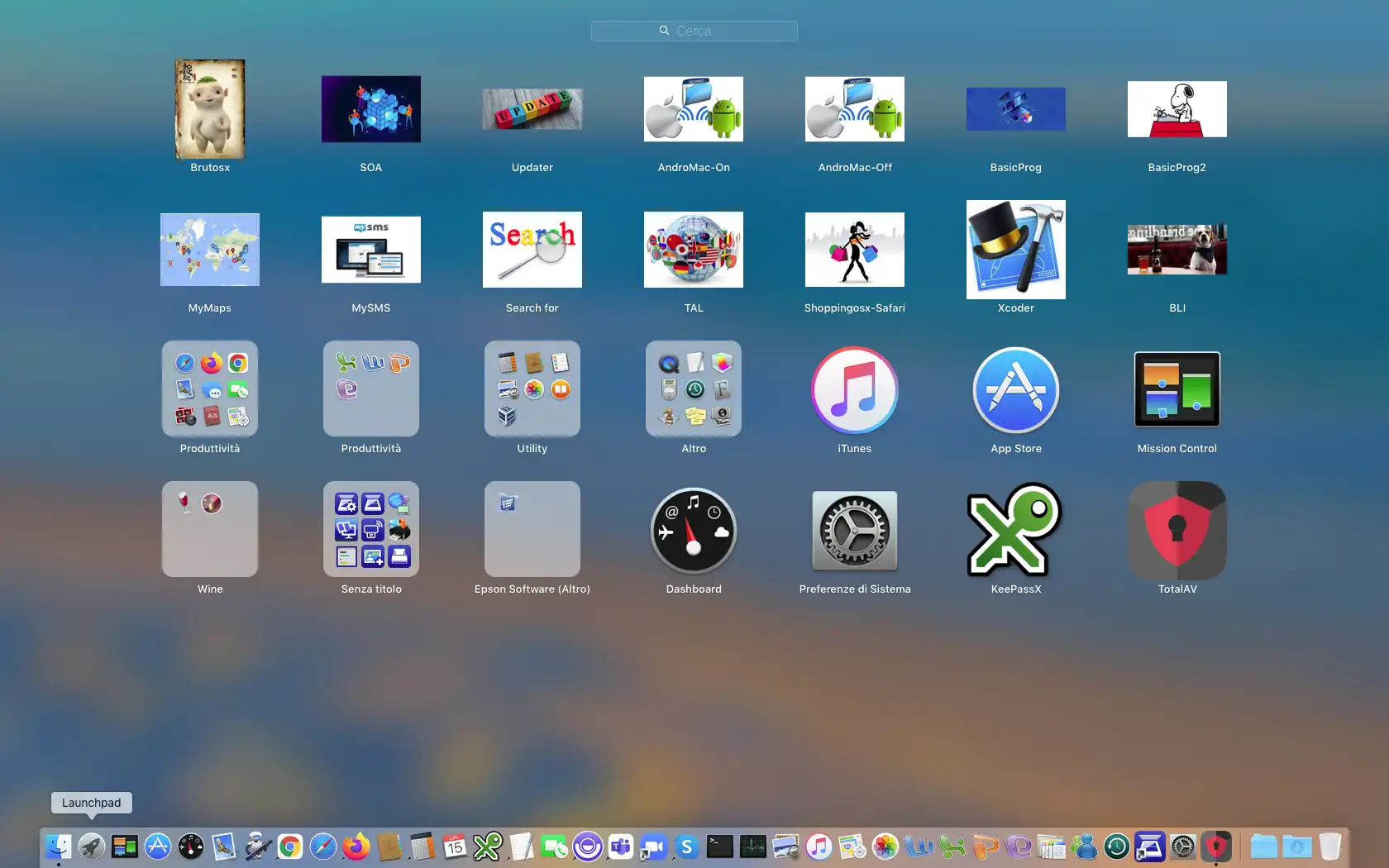Screen dimensions: 1389x868
Task: Open Preview in the Dock
Action: pos(786,847)
